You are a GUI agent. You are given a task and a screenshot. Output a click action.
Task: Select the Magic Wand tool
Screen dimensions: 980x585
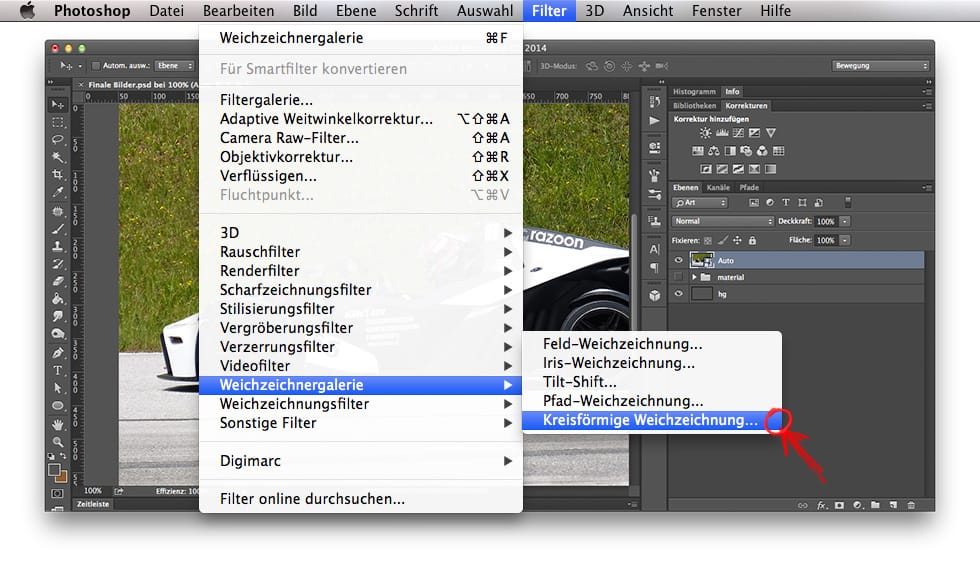click(58, 158)
